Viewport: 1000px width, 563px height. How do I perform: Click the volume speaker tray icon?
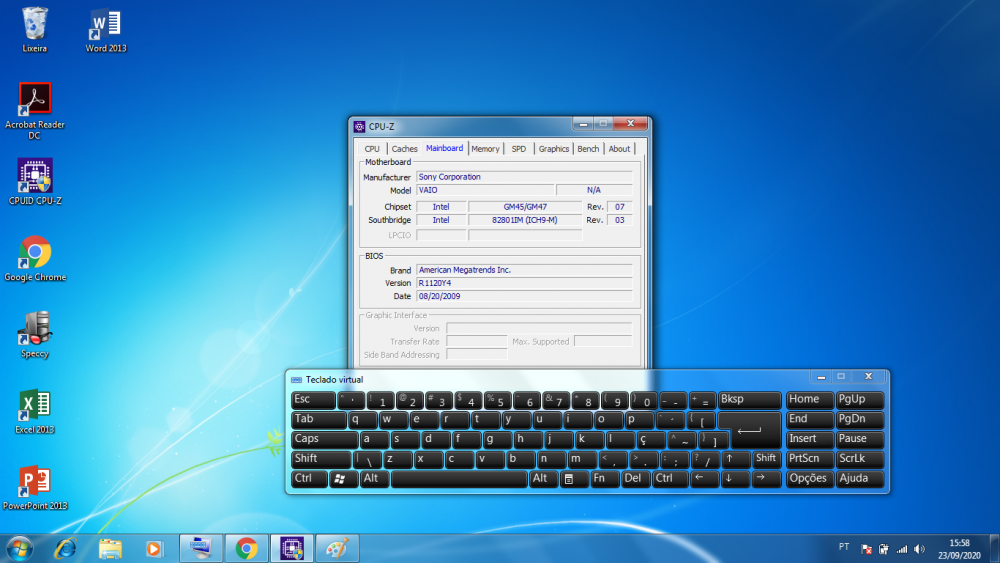919,548
